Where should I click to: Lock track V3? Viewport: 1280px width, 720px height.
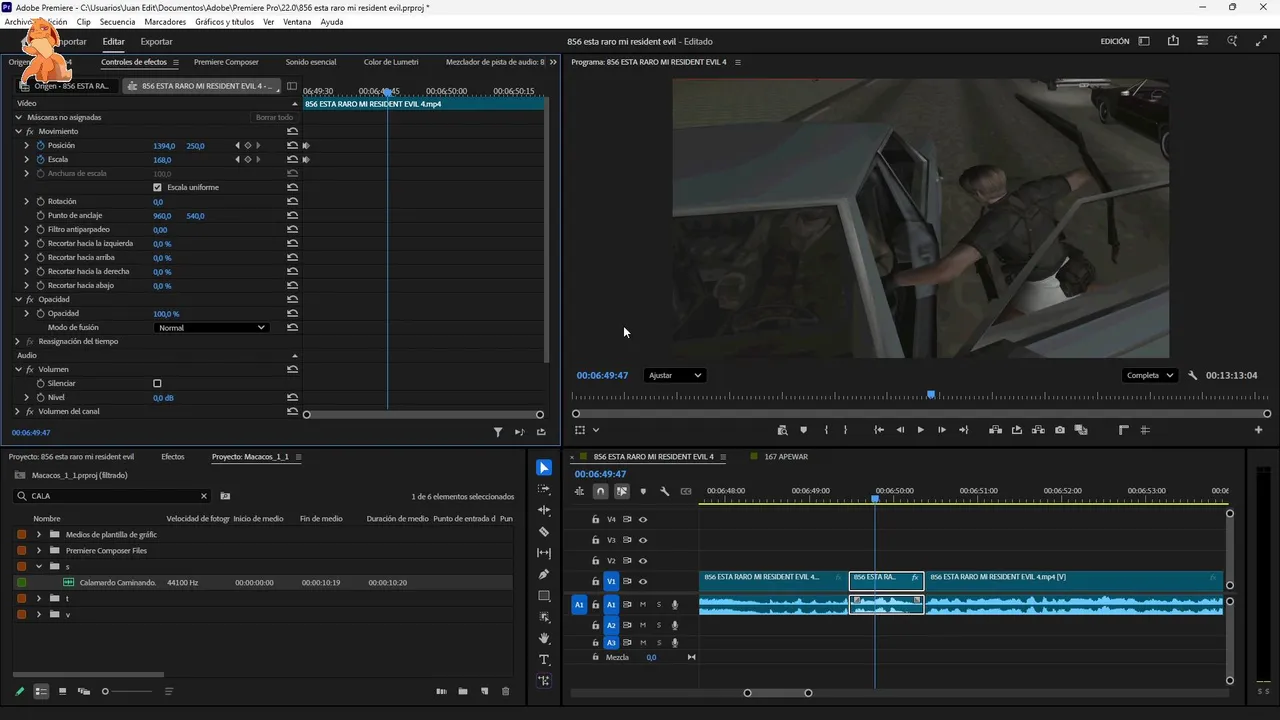(x=596, y=540)
